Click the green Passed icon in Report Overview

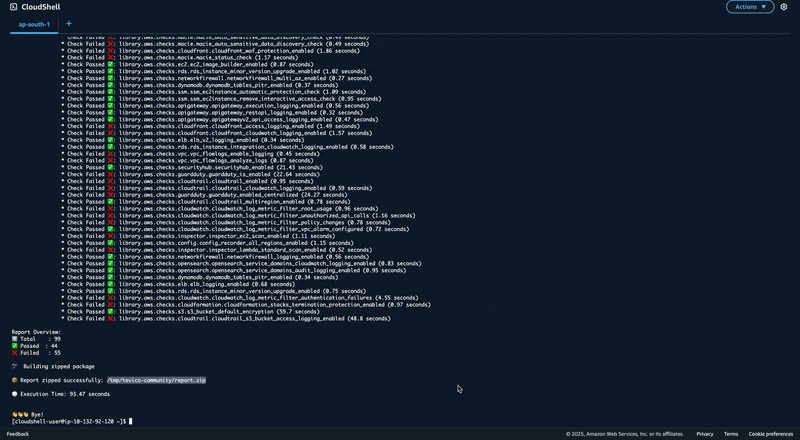pos(15,345)
